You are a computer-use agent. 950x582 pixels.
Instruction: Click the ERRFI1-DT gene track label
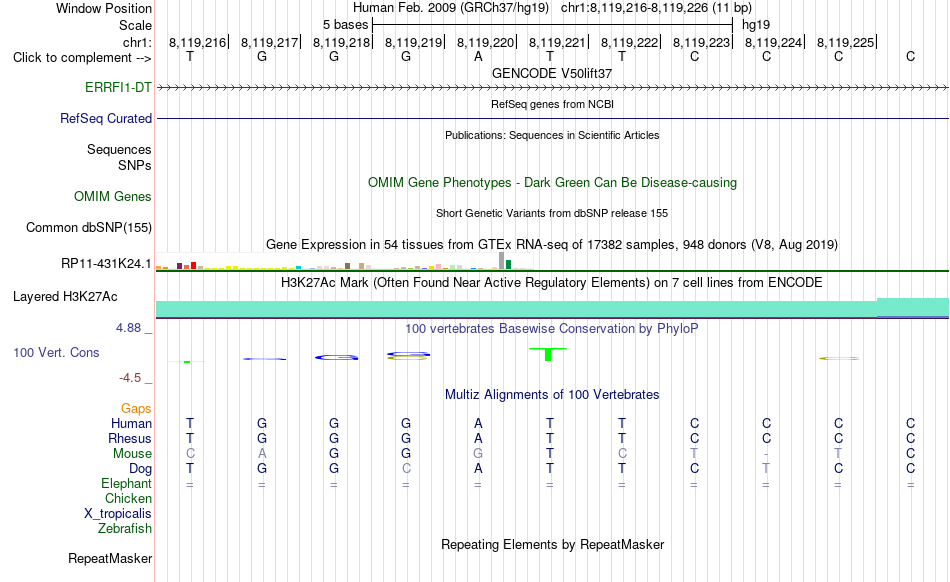(x=118, y=87)
